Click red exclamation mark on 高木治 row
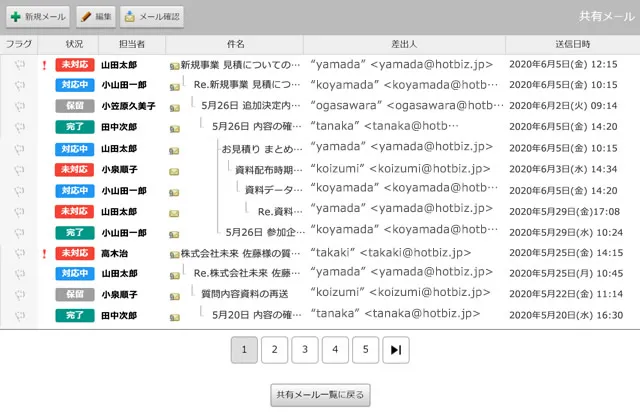 click(44, 254)
